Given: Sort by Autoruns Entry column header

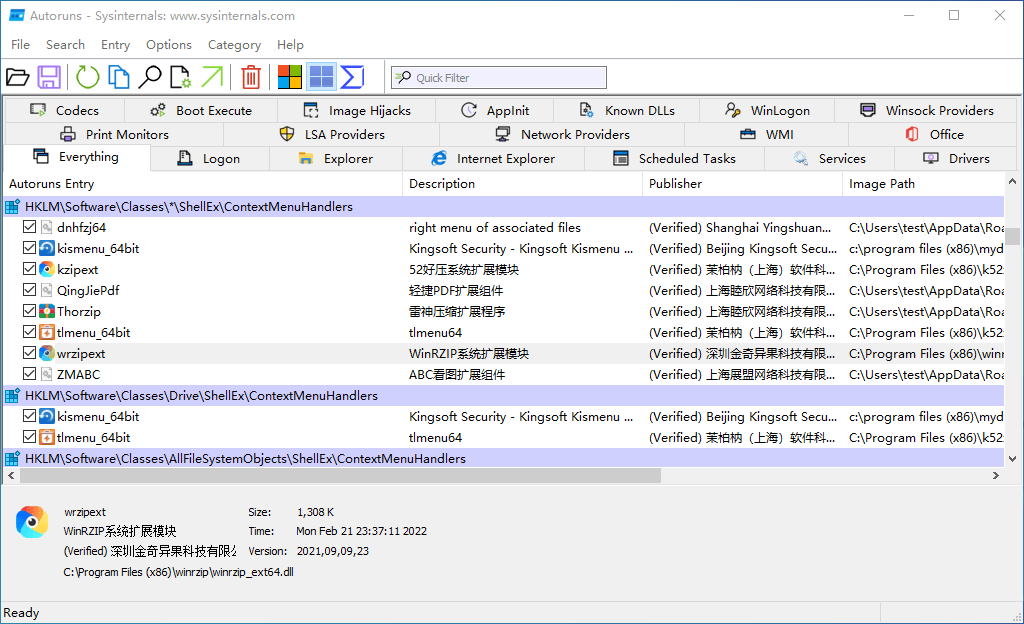Looking at the screenshot, I should point(204,184).
